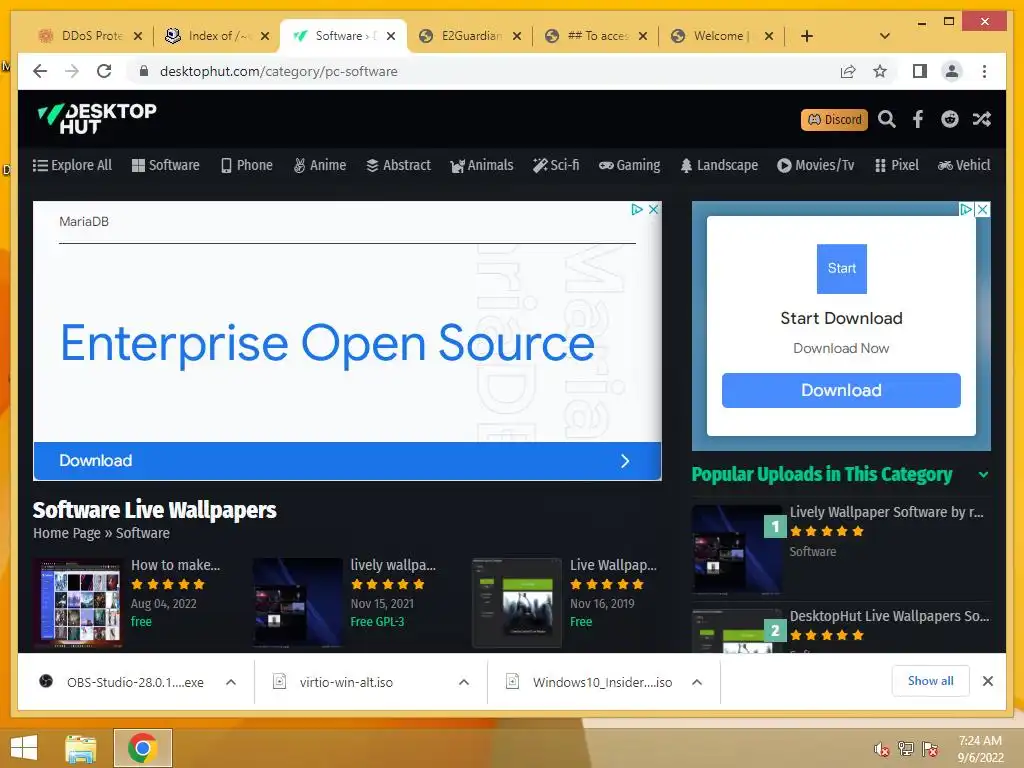Open the 'lively wallpa...' post title
The height and width of the screenshot is (768, 1024).
(x=393, y=565)
